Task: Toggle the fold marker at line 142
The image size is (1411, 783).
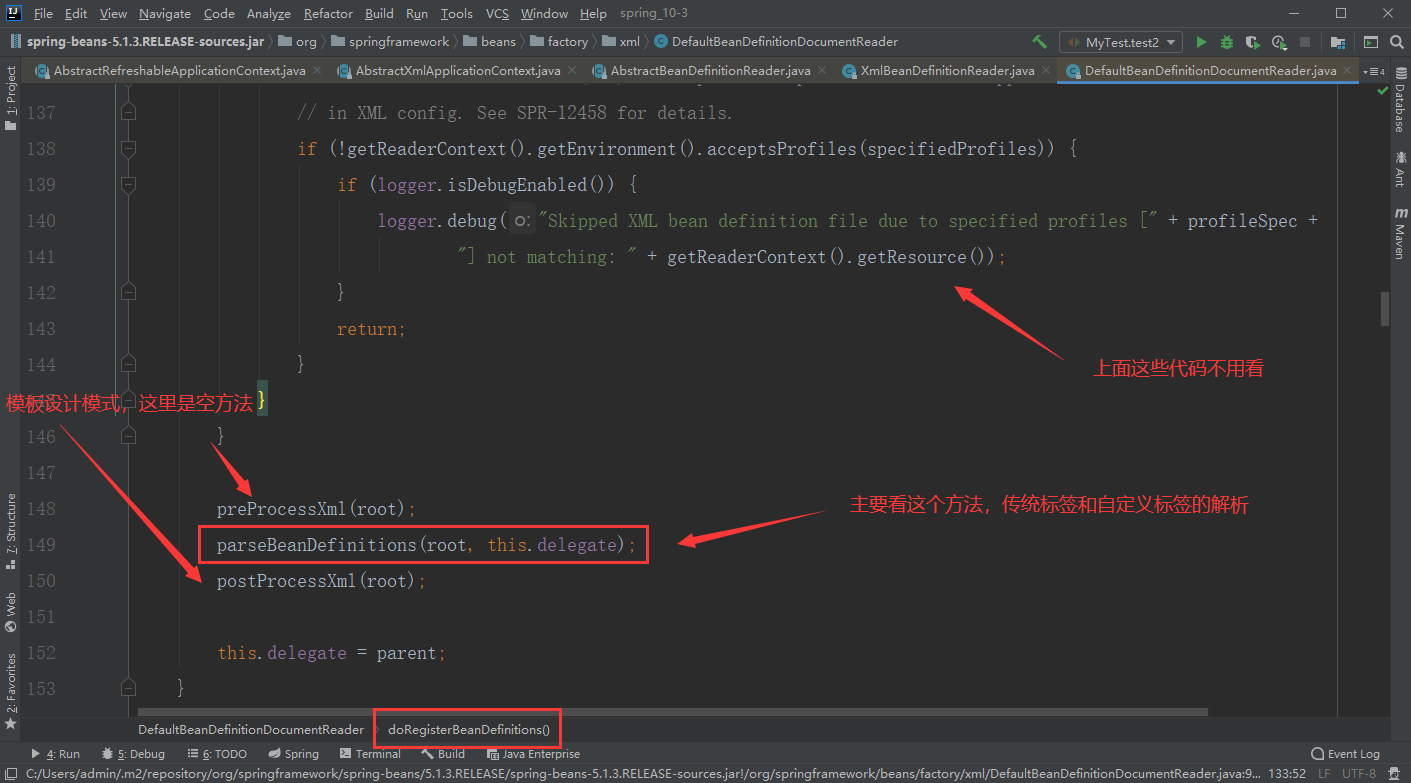Action: (x=127, y=293)
